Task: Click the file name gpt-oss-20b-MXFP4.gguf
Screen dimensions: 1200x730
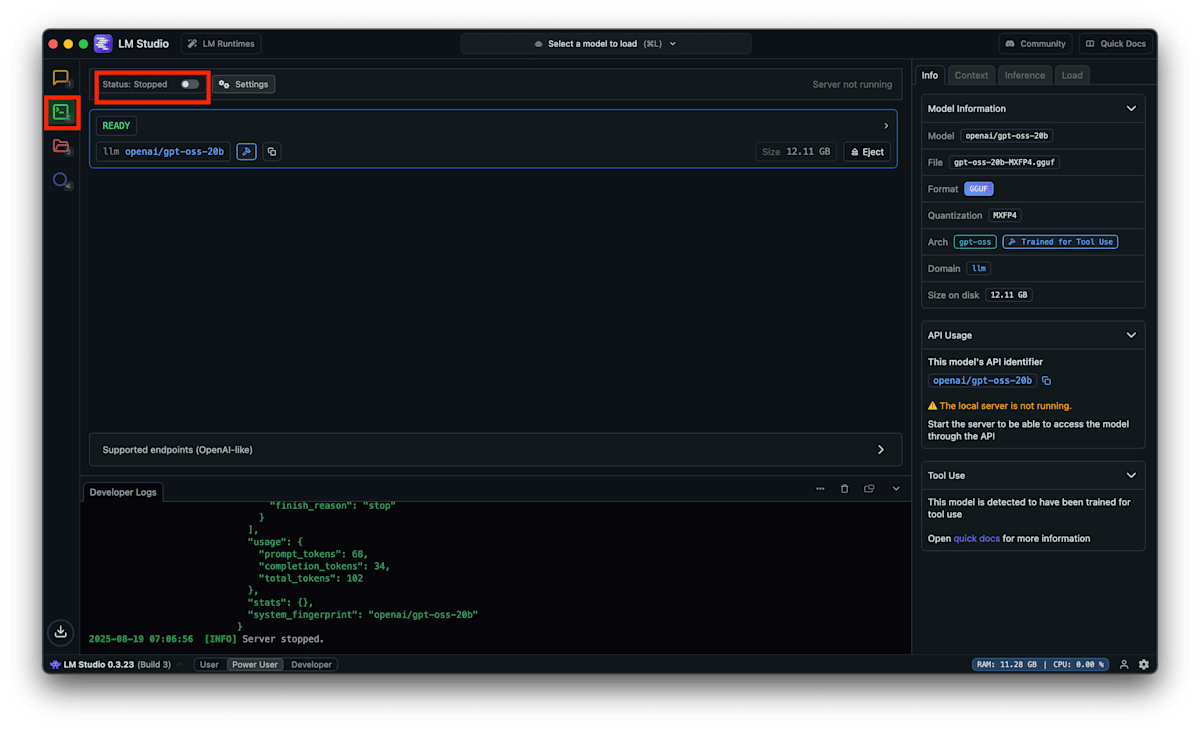Action: [1004, 162]
